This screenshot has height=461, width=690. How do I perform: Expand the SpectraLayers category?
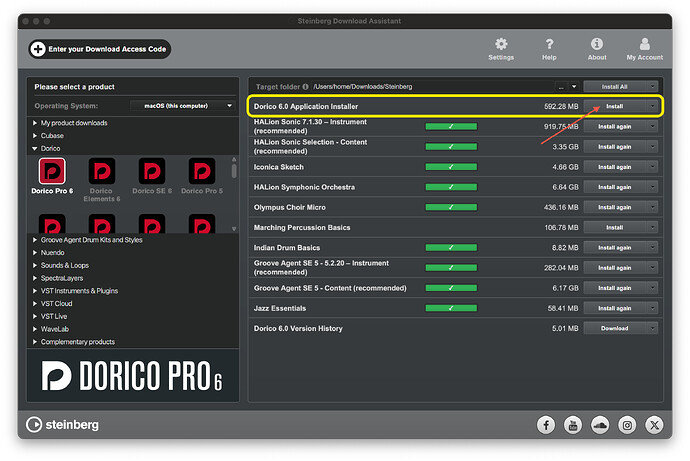[35, 278]
